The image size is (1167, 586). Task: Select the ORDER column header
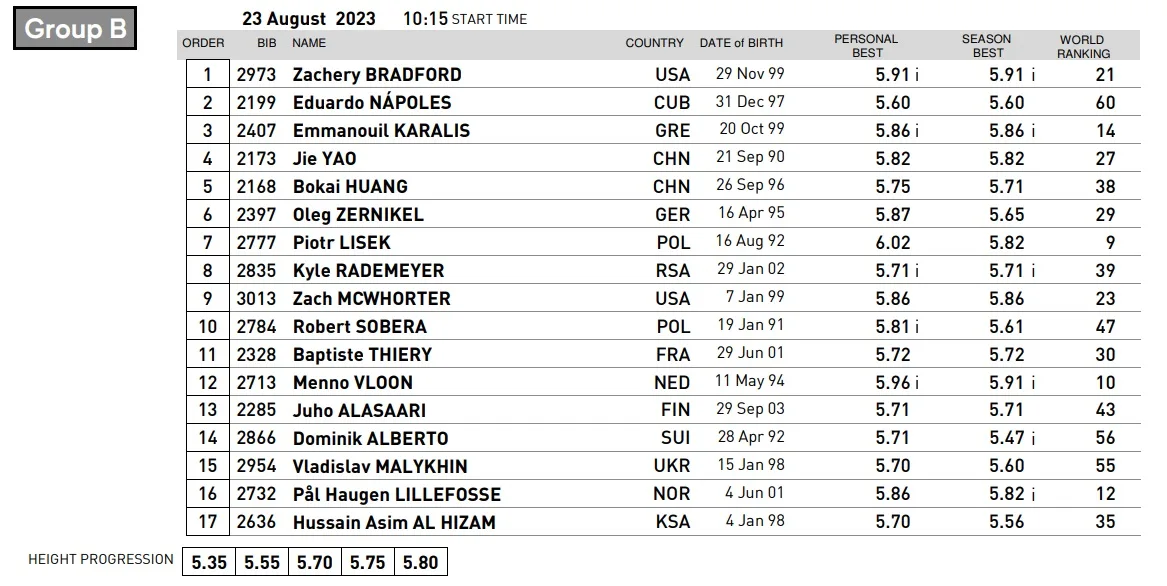(203, 43)
